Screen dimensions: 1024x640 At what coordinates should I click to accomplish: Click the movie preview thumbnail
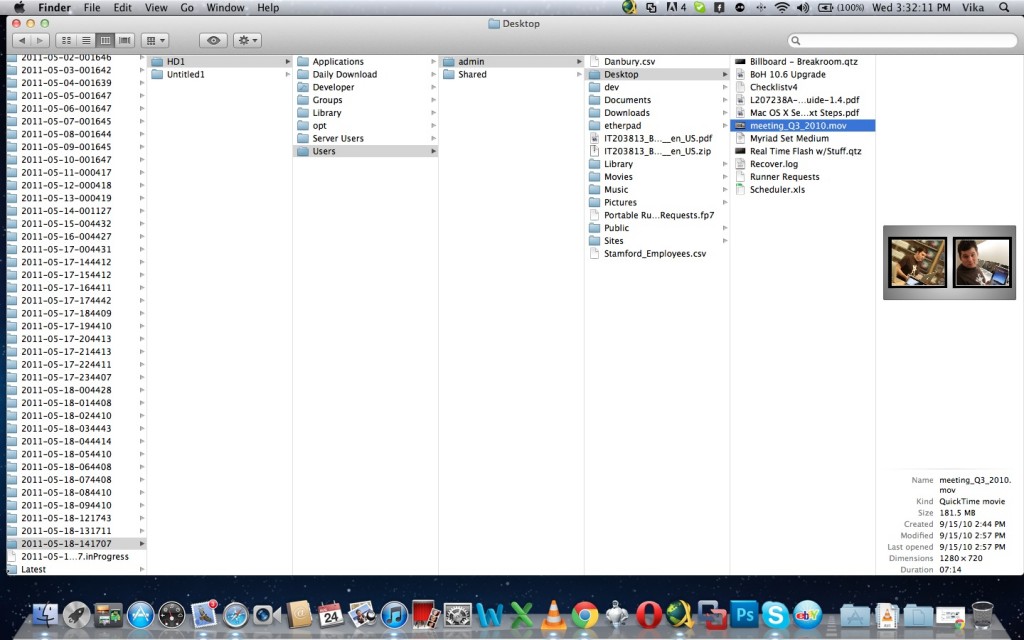pos(949,262)
